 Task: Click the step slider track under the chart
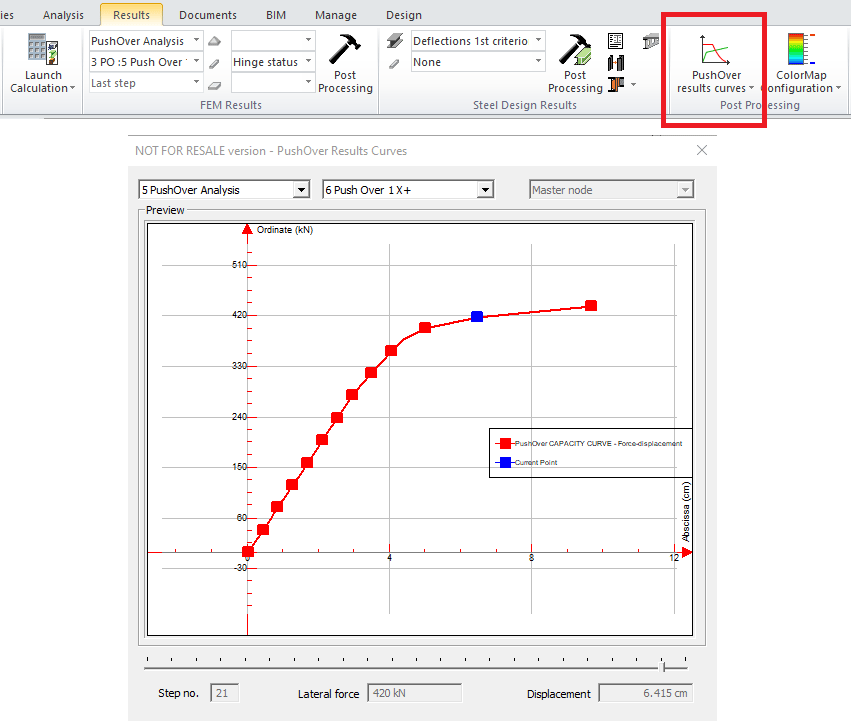tap(400, 666)
